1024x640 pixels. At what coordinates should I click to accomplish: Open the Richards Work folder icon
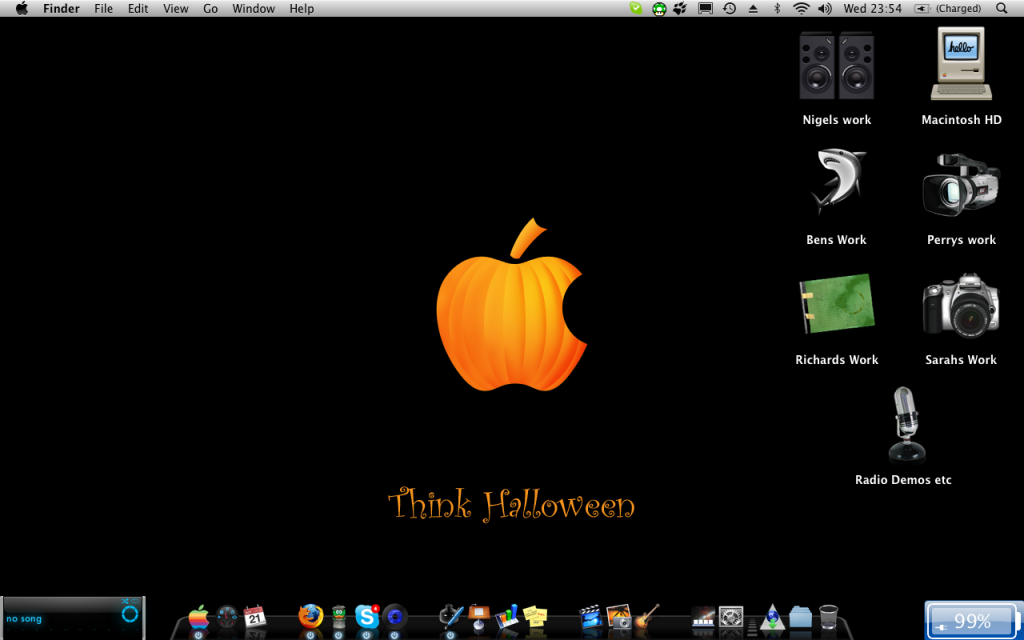837,304
